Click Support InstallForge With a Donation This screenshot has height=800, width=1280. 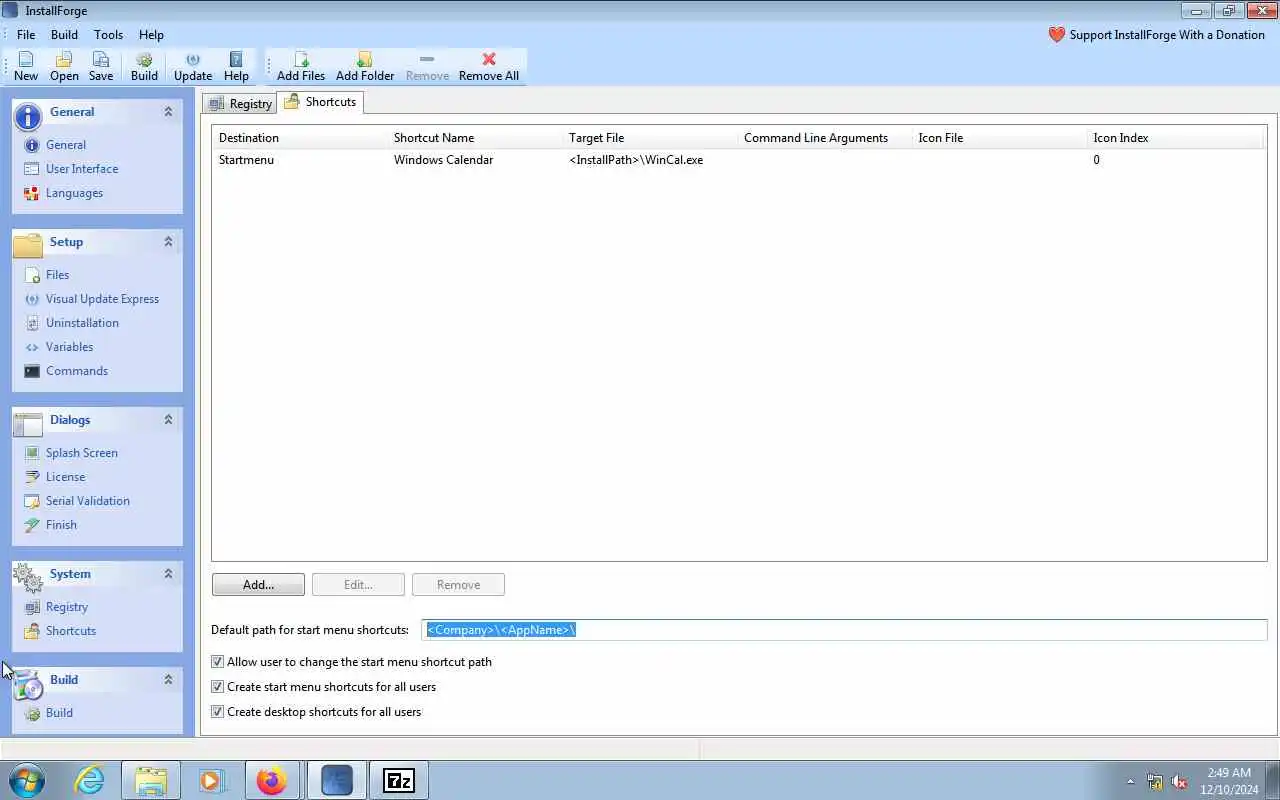[1156, 35]
